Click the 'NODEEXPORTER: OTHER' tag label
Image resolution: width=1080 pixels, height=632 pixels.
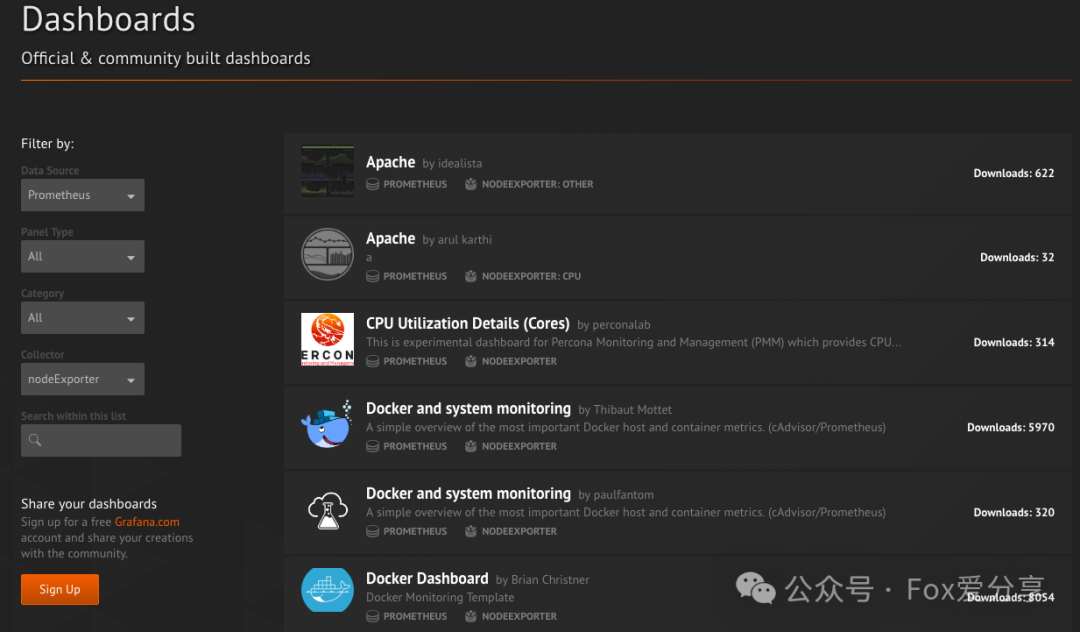(537, 185)
